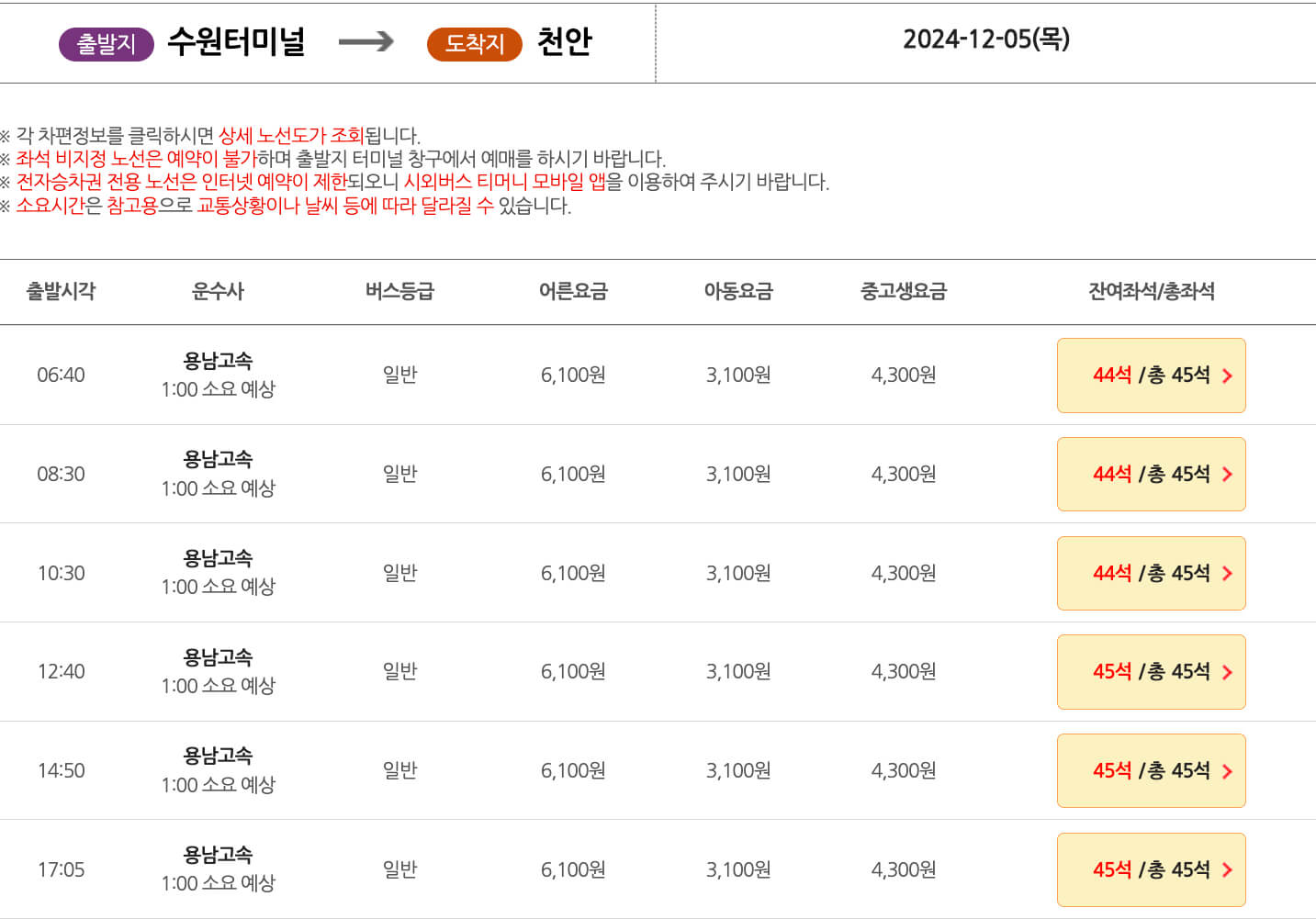
Task: Click the 잔여좌석/총좌석 column header
Action: (x=1153, y=291)
